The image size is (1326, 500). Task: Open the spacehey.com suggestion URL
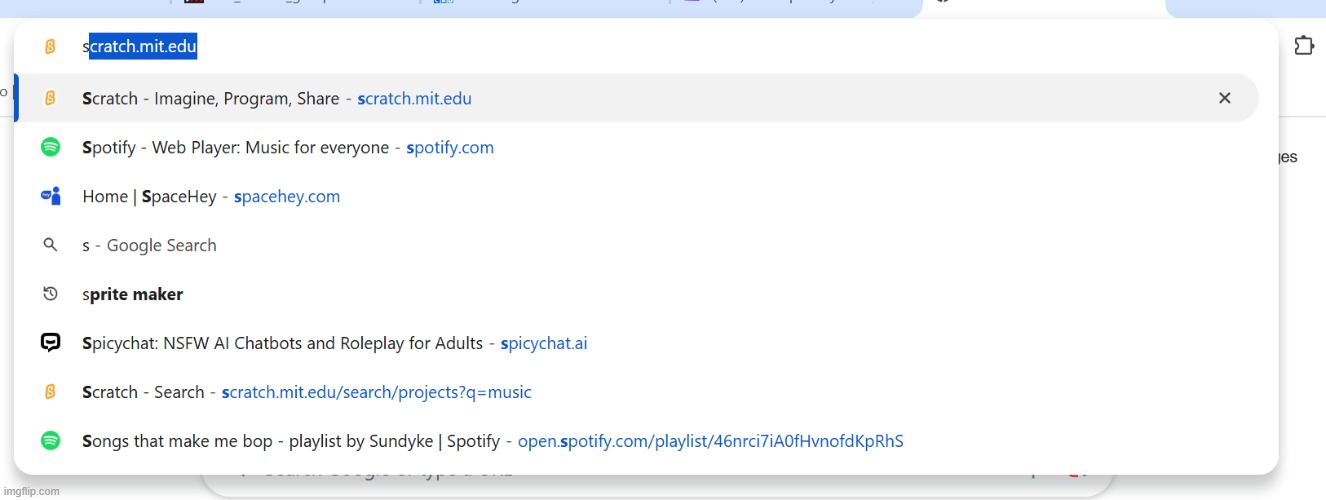click(x=287, y=196)
